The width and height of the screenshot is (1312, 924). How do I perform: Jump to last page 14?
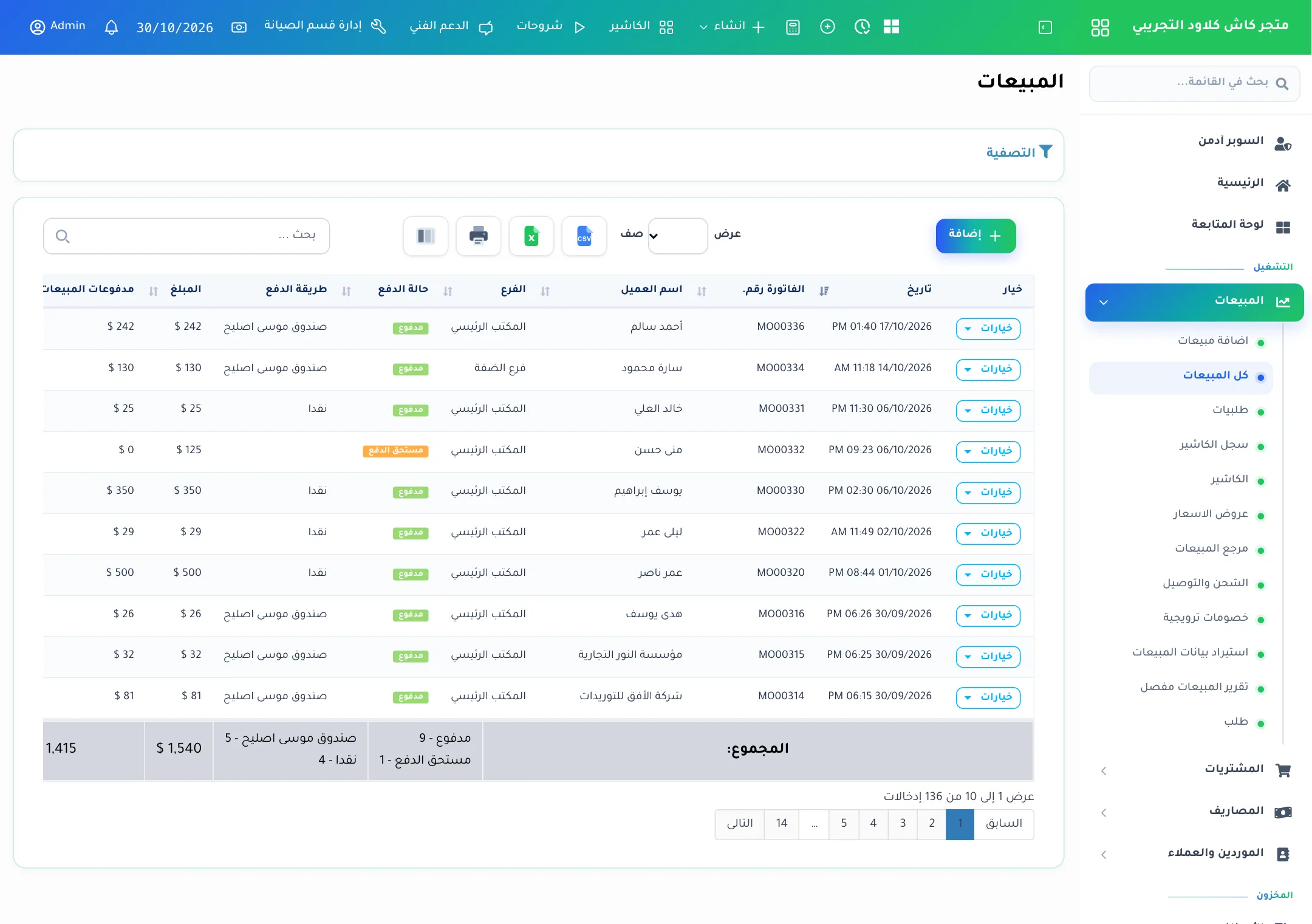click(x=781, y=824)
